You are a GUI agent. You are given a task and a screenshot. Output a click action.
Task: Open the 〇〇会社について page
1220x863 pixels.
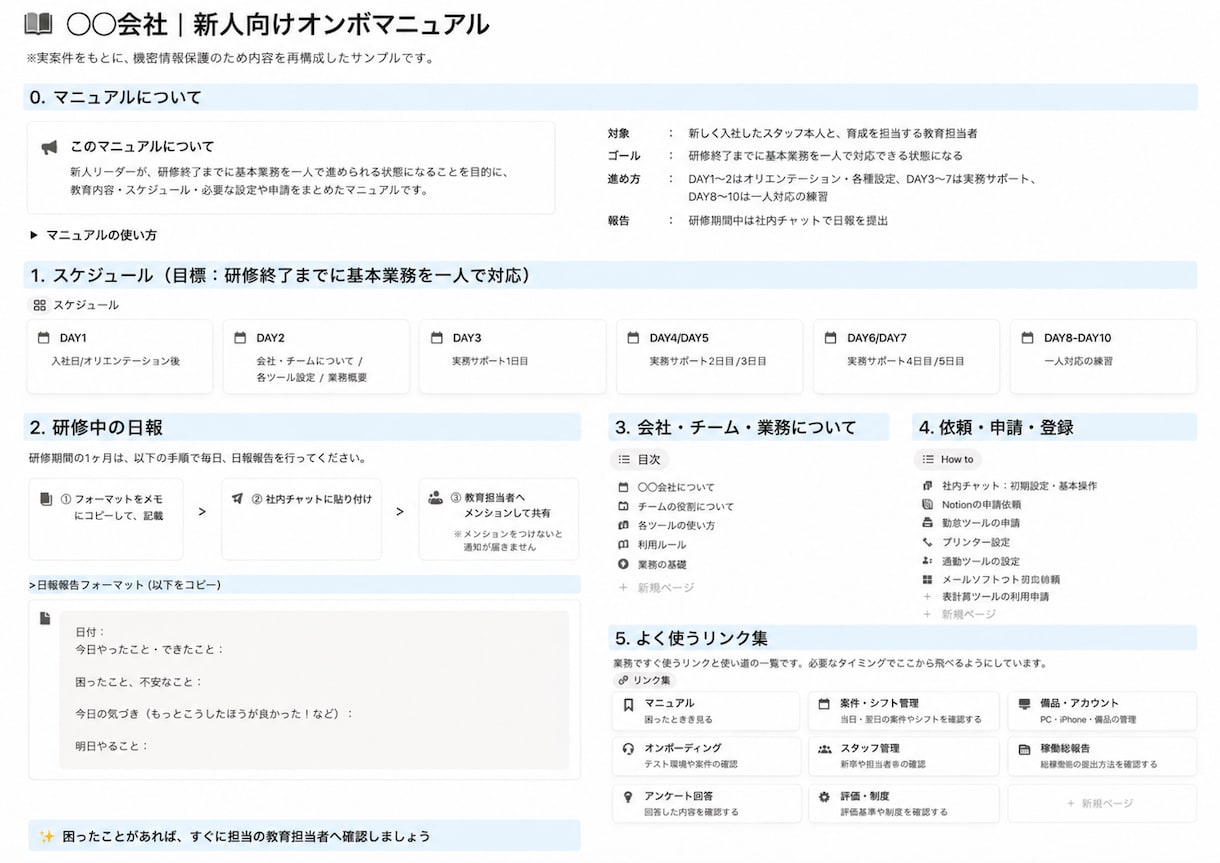point(676,488)
